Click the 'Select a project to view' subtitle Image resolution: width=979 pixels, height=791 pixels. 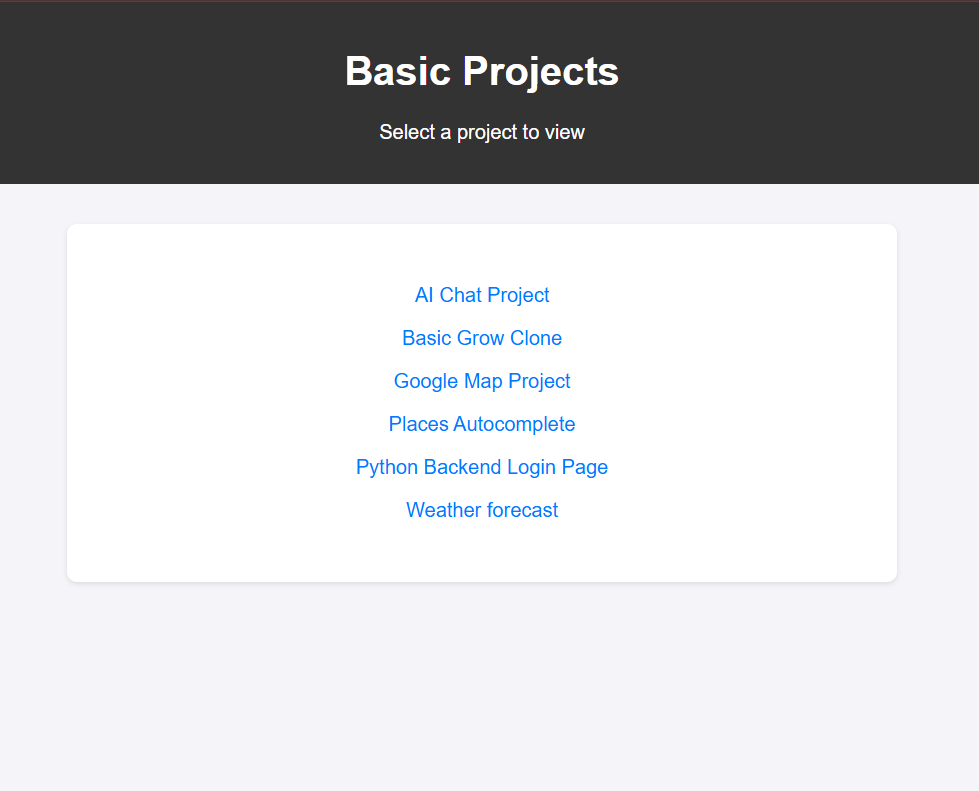482,132
